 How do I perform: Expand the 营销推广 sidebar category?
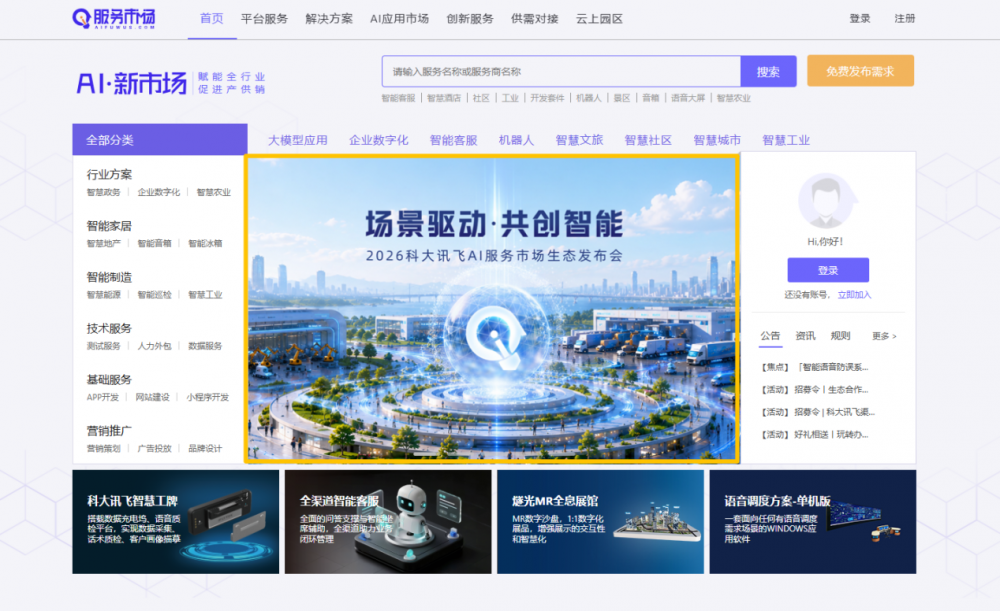[109, 431]
